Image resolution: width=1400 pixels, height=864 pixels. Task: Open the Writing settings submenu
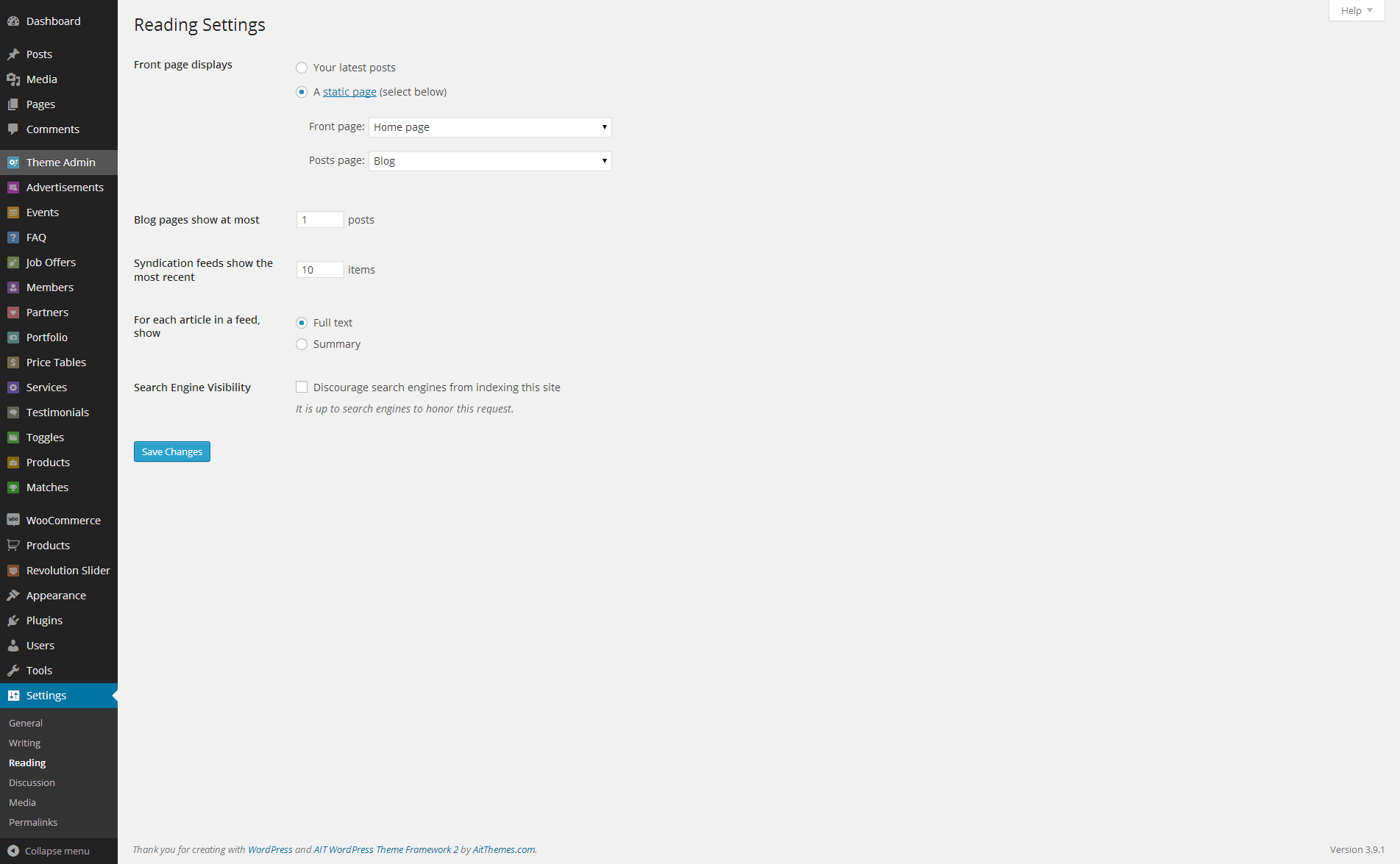point(25,743)
